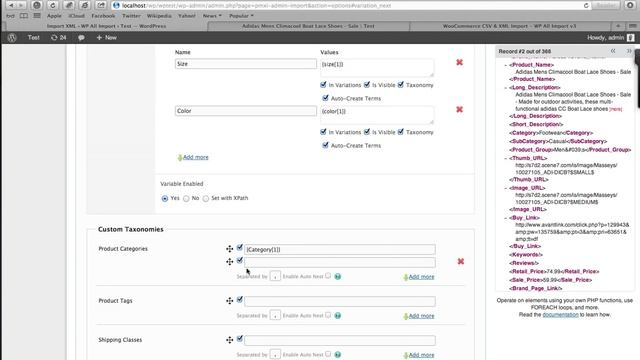Collapse the Thumb_URL XML node
The height and width of the screenshot is (360, 640).
pyautogui.click(x=506, y=158)
